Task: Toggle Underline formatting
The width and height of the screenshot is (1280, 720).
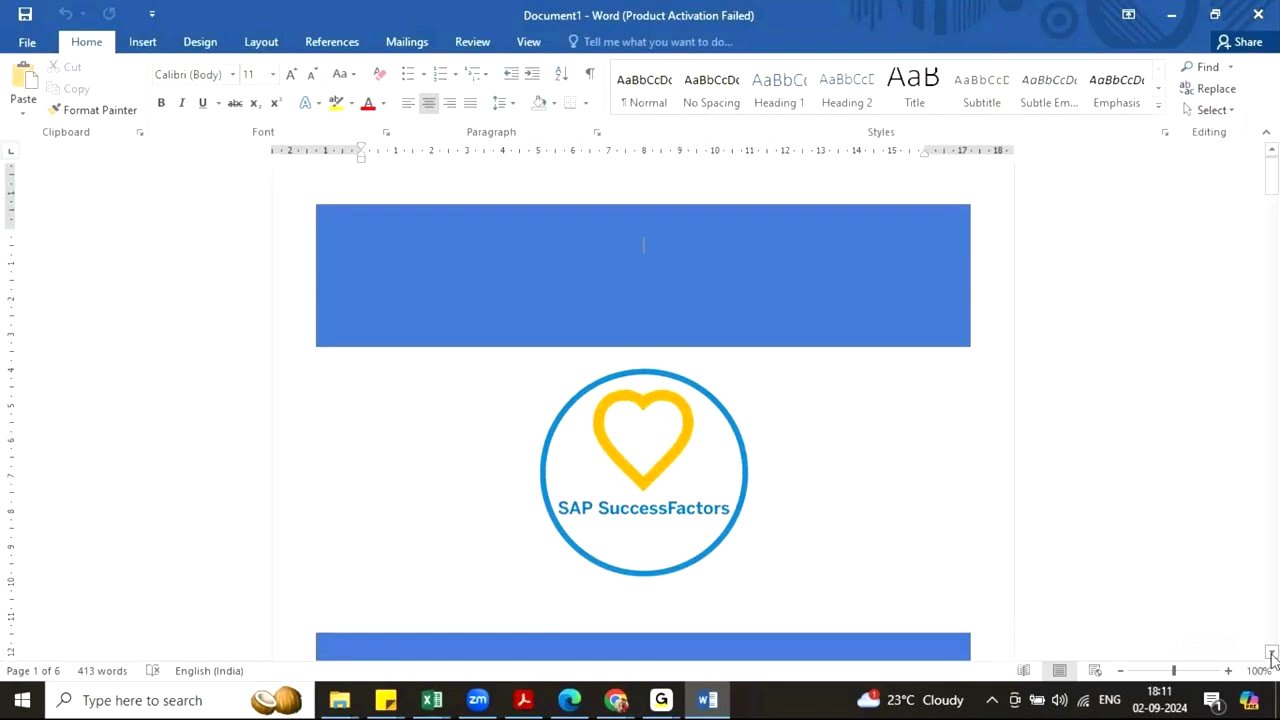Action: [203, 103]
